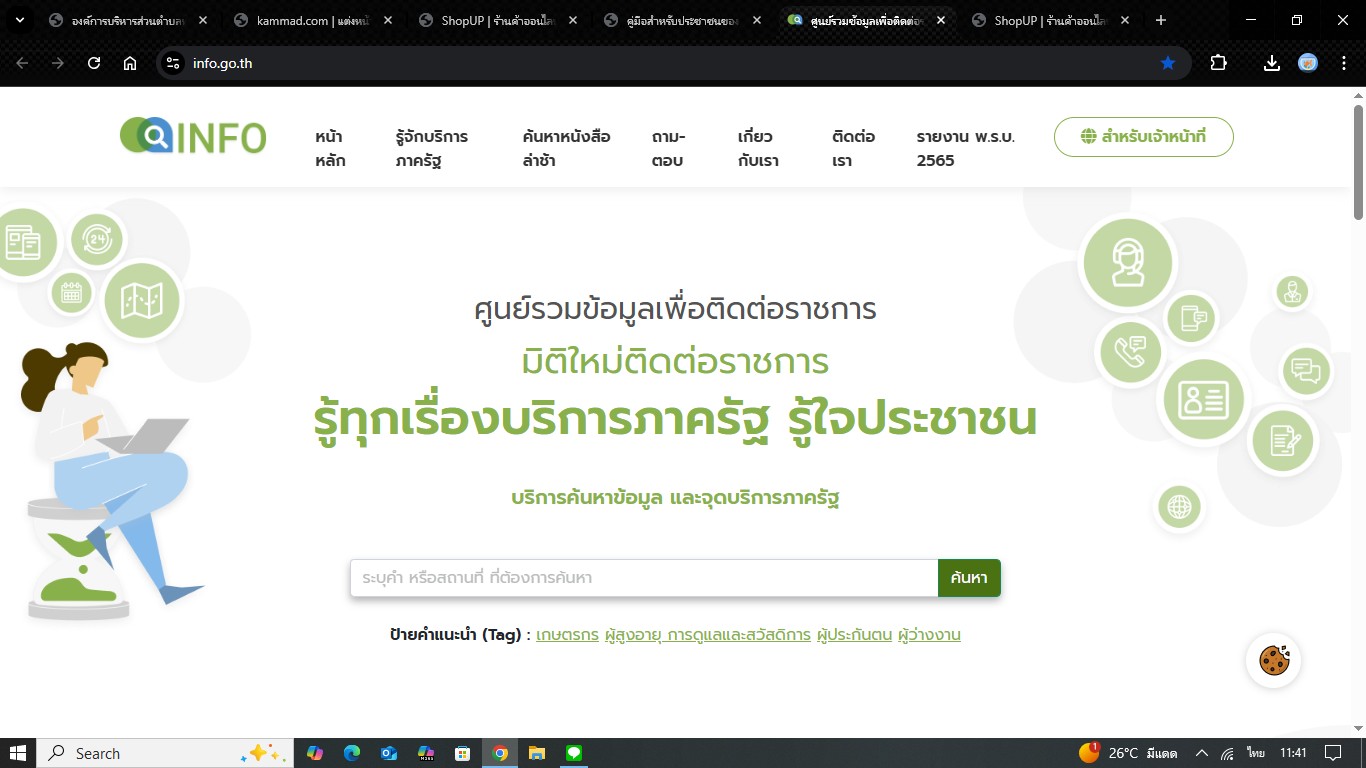Click the search keyword input field
Image resolution: width=1366 pixels, height=768 pixels.
643,578
